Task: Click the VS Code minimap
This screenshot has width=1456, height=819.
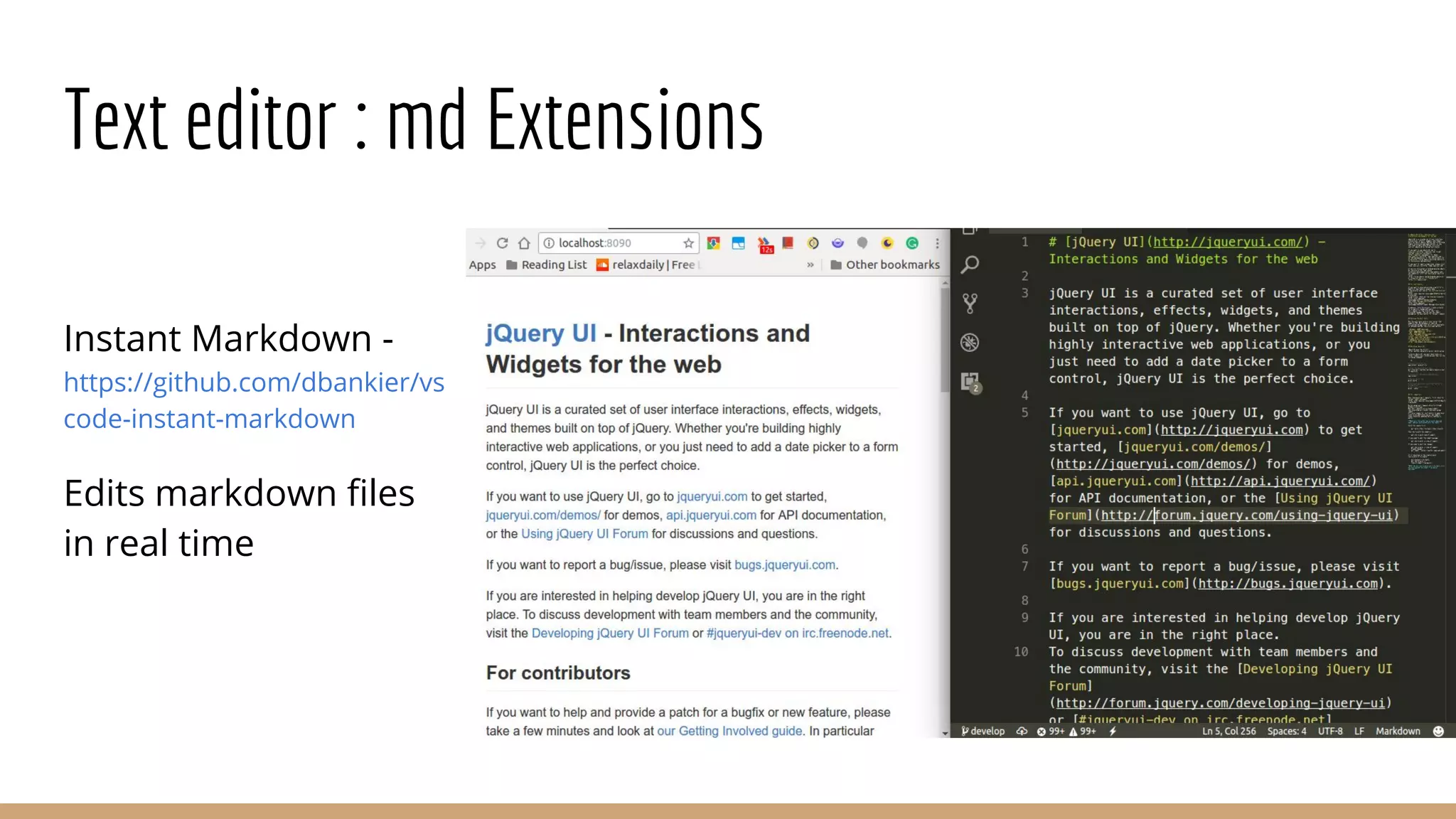Action: click(1426, 352)
